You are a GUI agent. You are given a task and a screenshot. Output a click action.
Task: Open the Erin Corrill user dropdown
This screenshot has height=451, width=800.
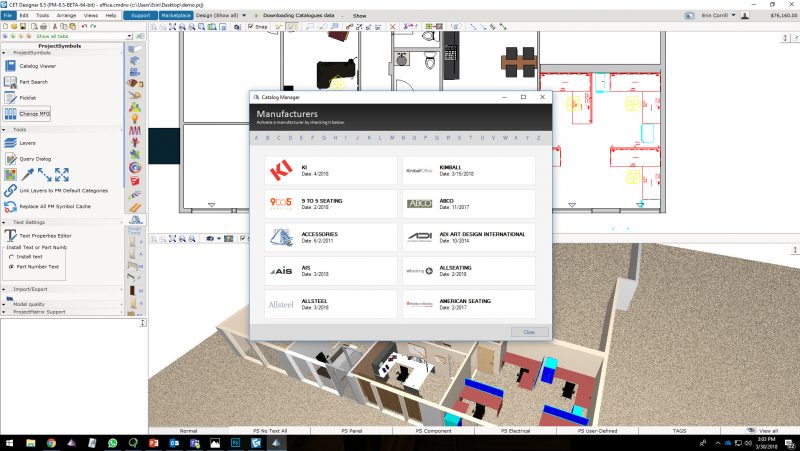[718, 15]
